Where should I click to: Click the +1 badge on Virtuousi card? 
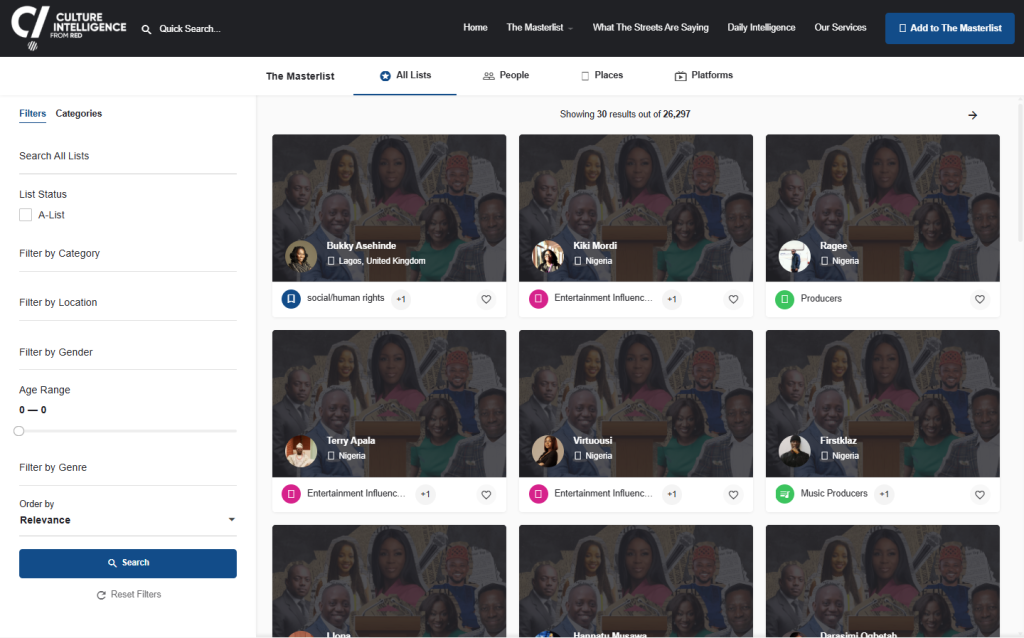coord(671,494)
